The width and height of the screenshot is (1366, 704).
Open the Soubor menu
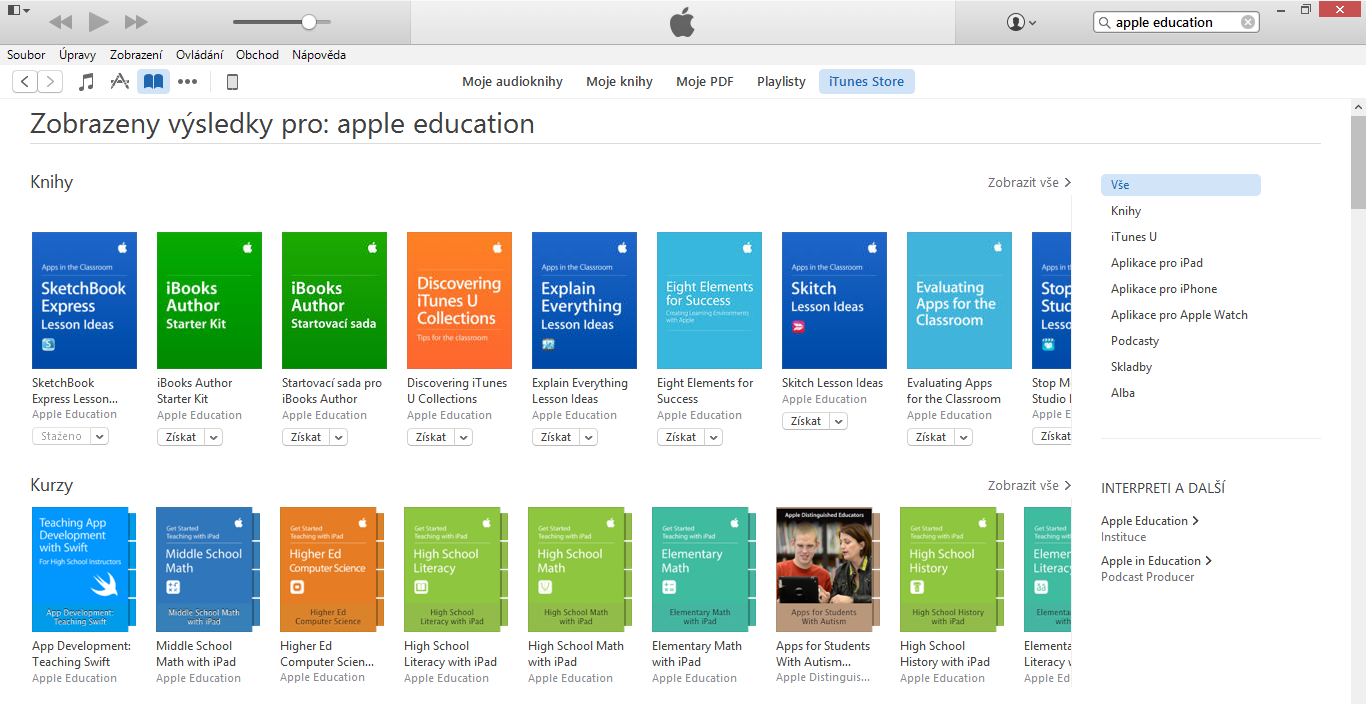[x=26, y=55]
